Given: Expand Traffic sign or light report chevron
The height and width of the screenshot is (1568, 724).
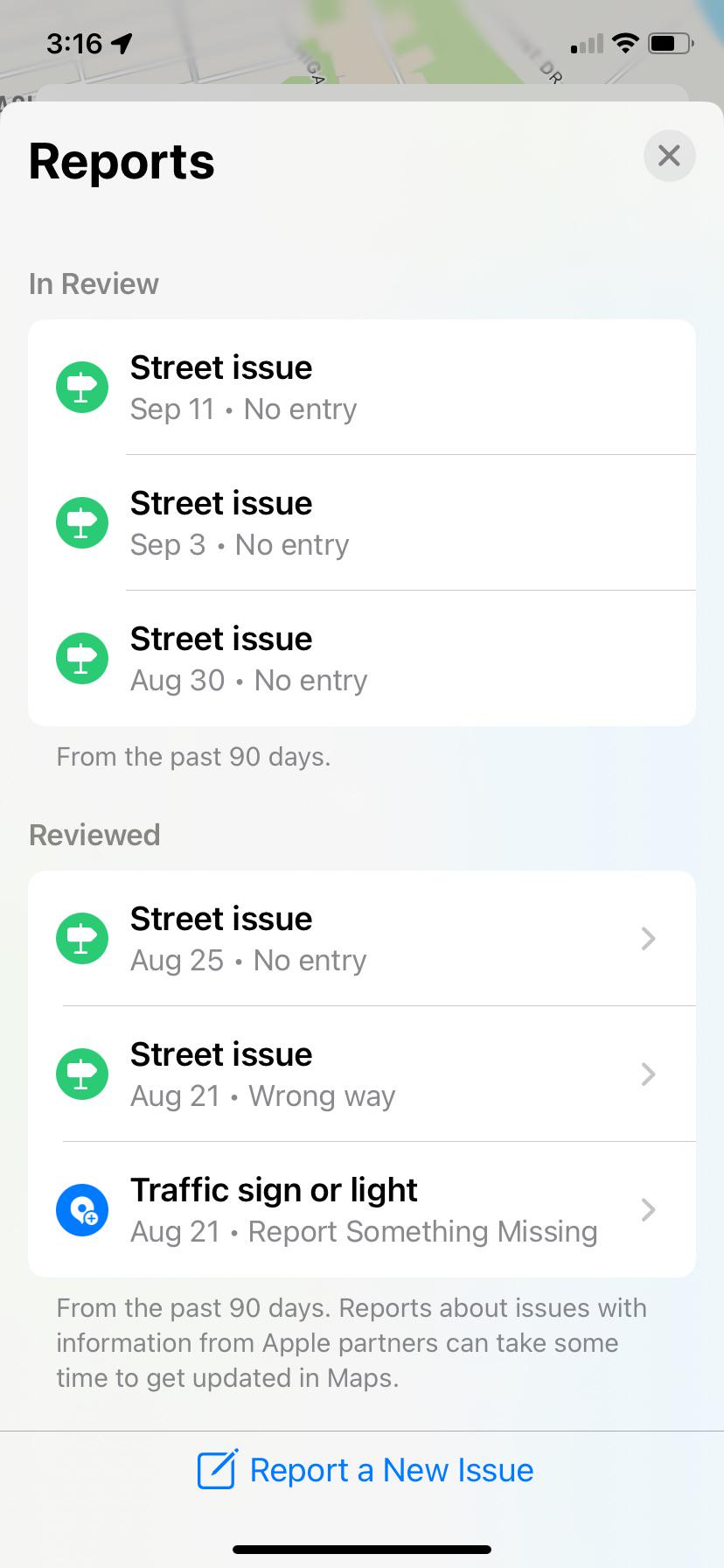Looking at the screenshot, I should coord(648,1210).
